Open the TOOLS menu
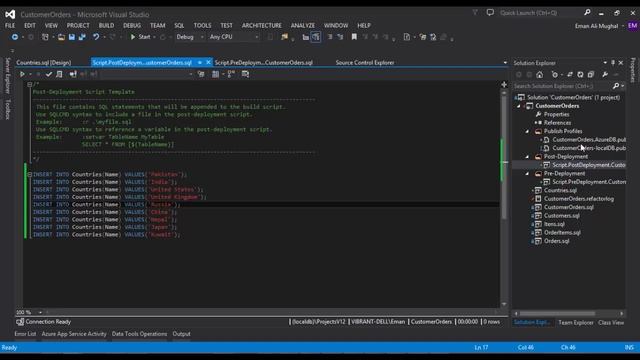The width and height of the screenshot is (640, 360). coord(202,26)
